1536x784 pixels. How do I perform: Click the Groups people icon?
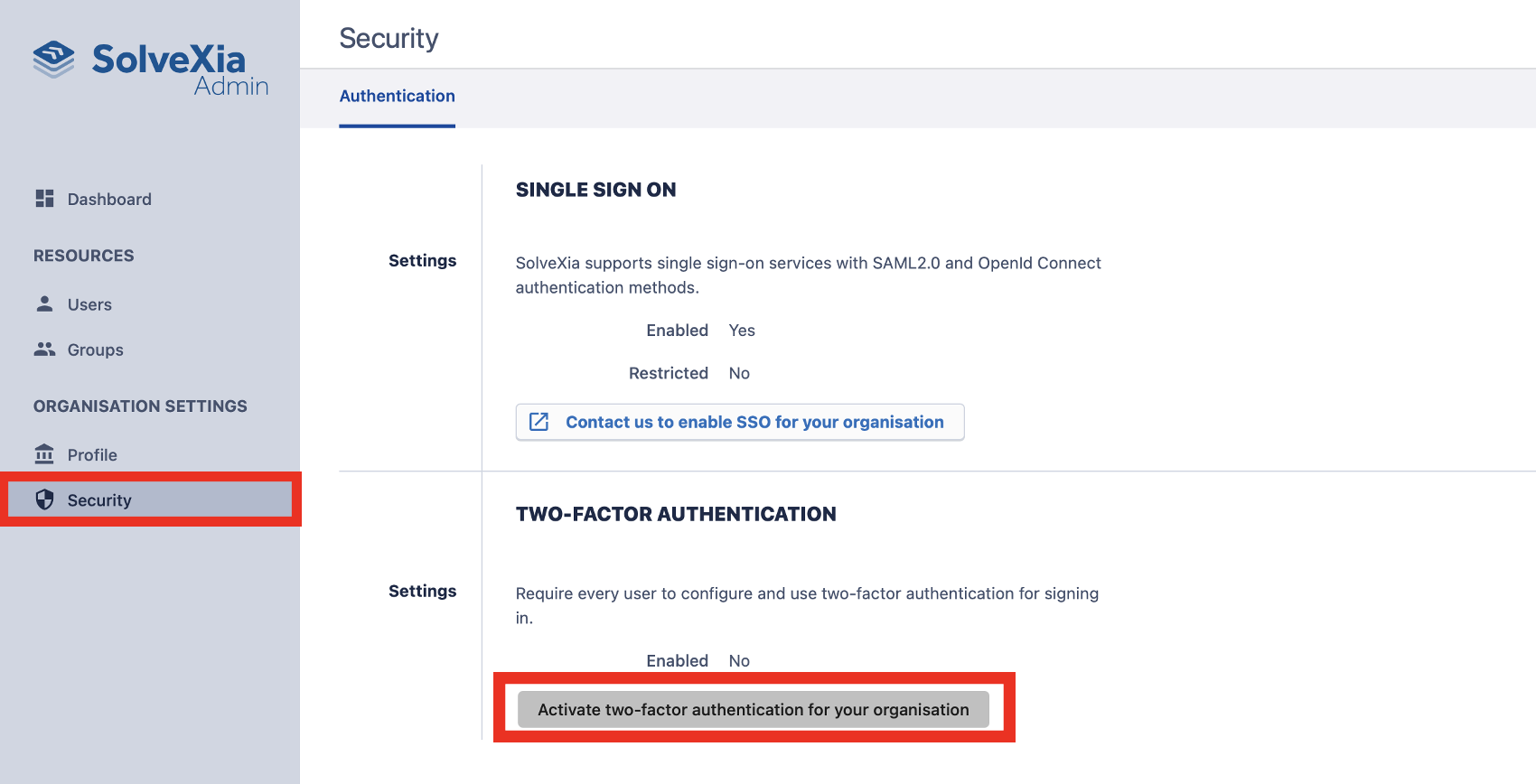pos(44,349)
